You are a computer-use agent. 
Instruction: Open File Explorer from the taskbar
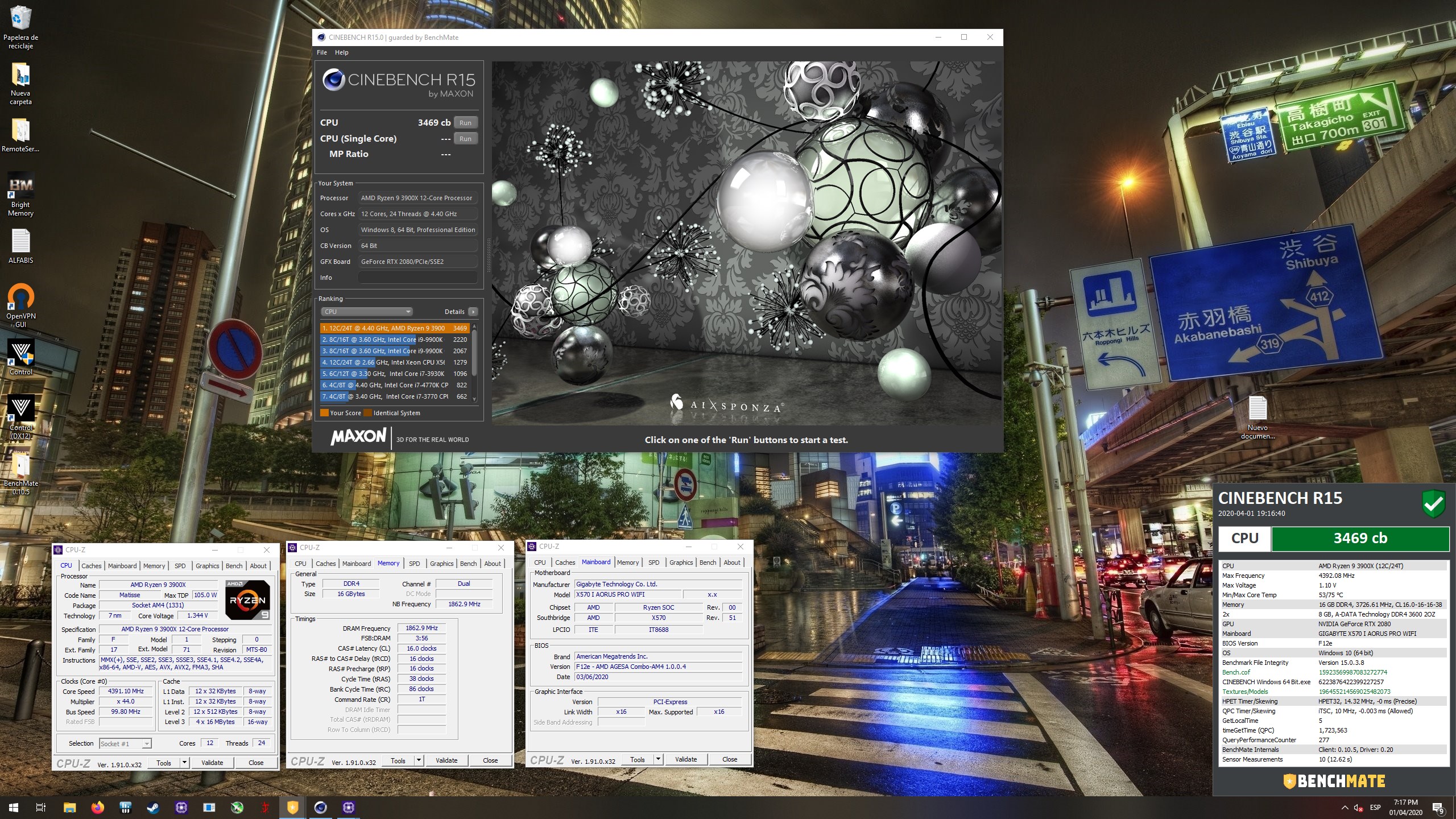coord(69,807)
